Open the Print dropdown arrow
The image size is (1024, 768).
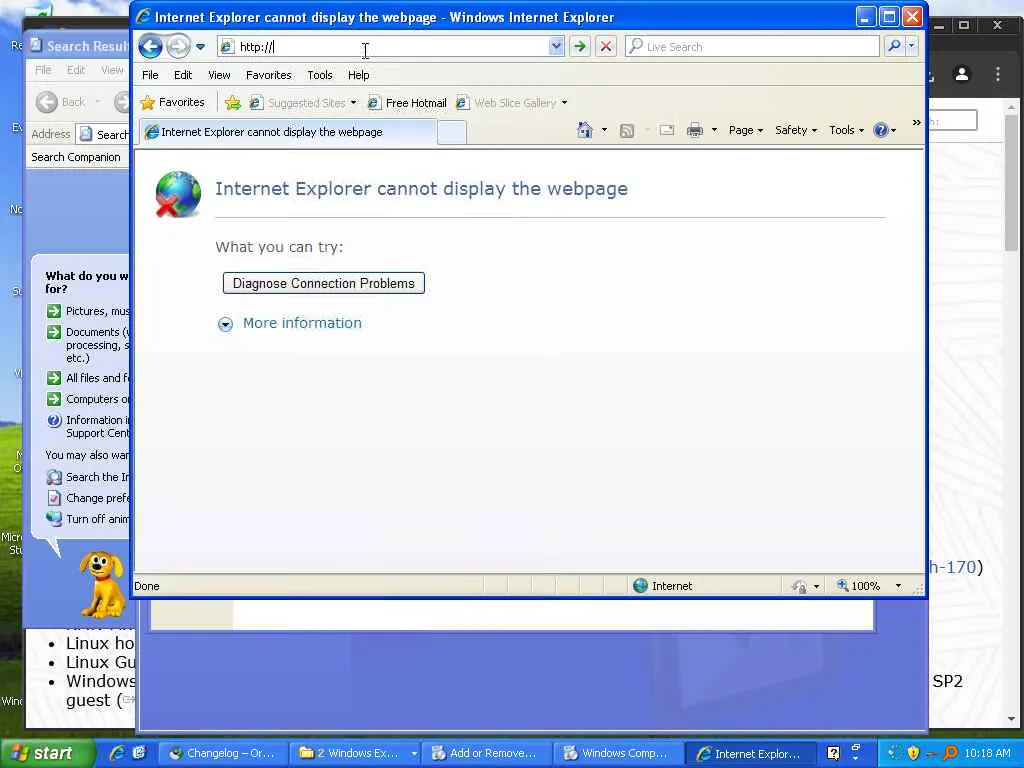pyautogui.click(x=714, y=130)
